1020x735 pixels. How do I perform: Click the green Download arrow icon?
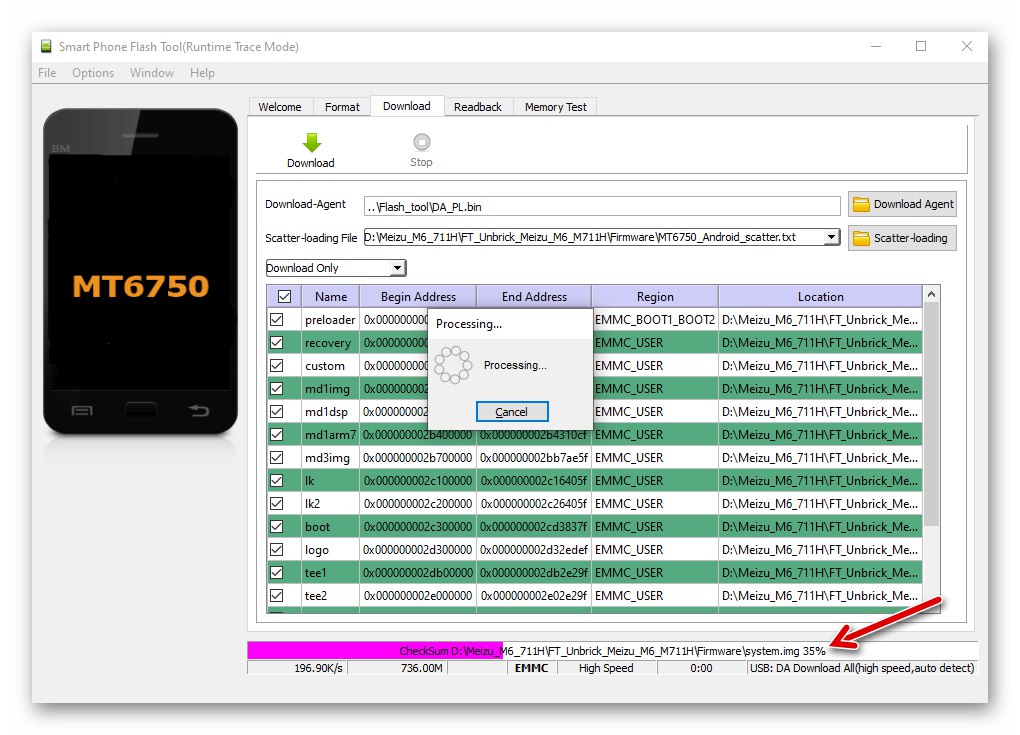[x=312, y=142]
